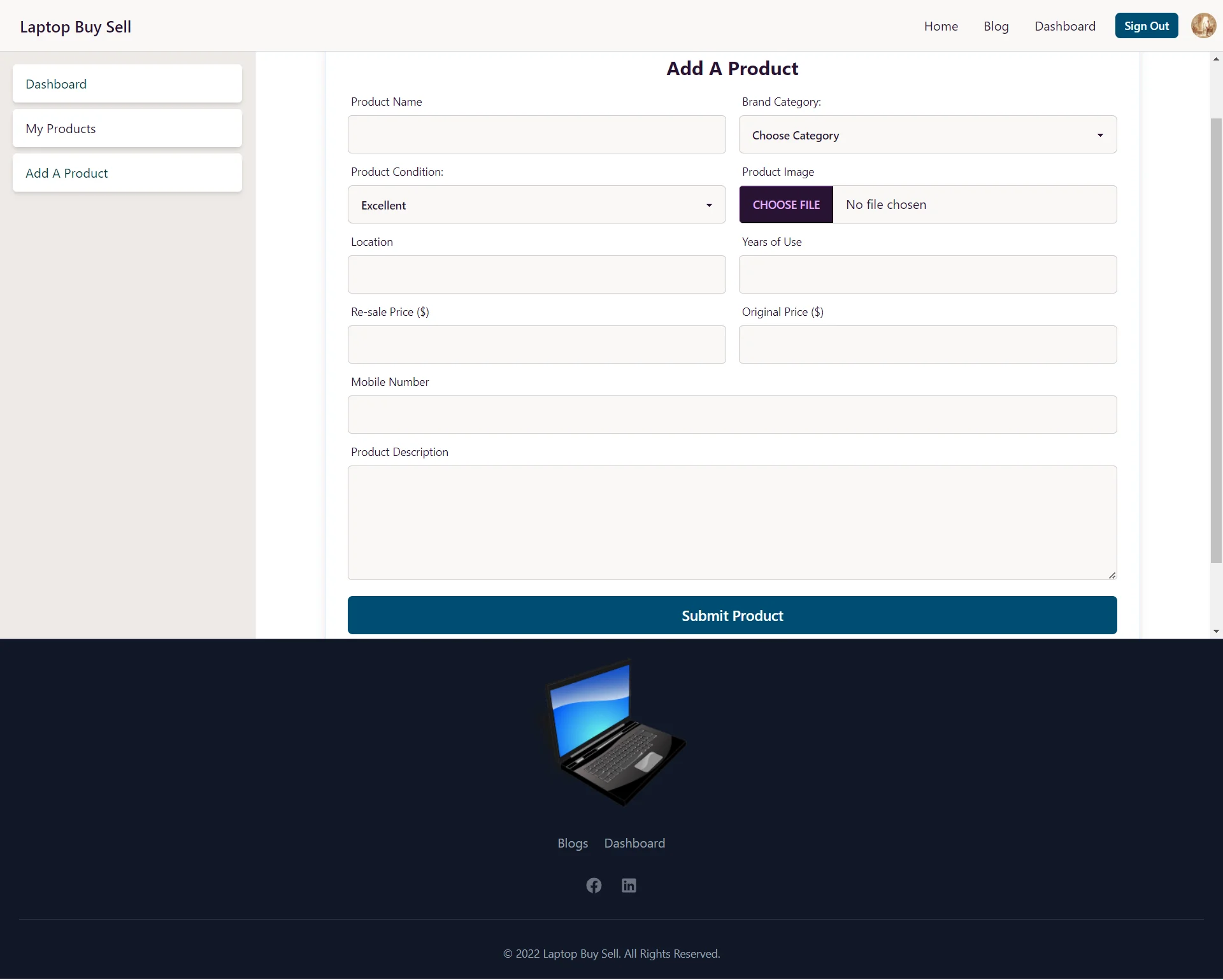Click the Blogs link in footer
The height and width of the screenshot is (980, 1223).
(573, 842)
